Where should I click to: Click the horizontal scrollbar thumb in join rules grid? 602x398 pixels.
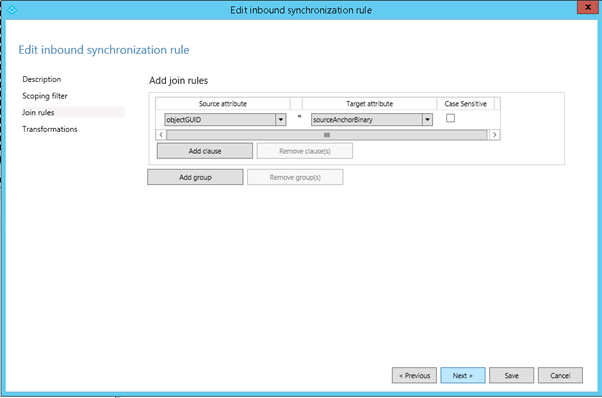(x=327, y=135)
